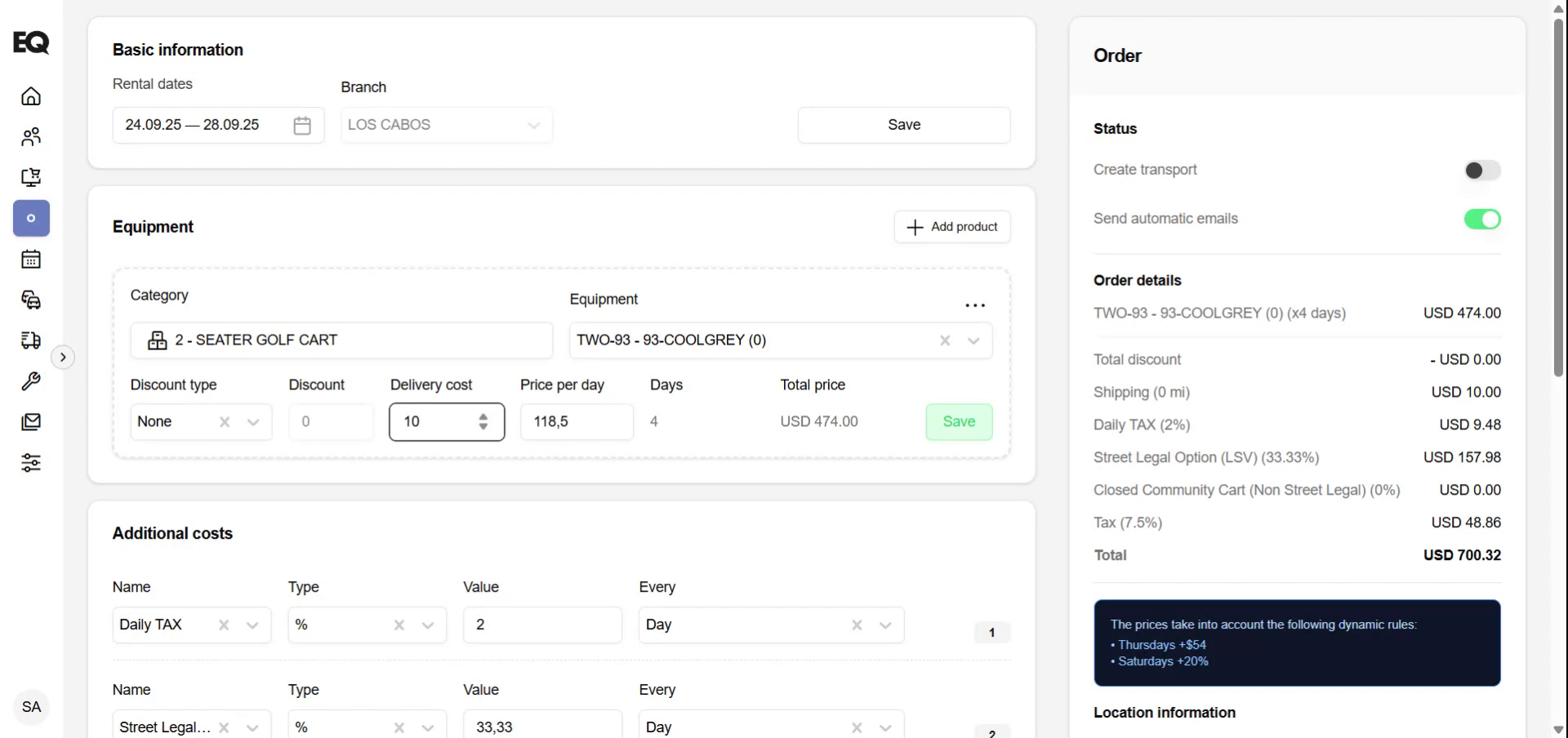Click the rental dates calendar icon
The image size is (1568, 738).
302,126
